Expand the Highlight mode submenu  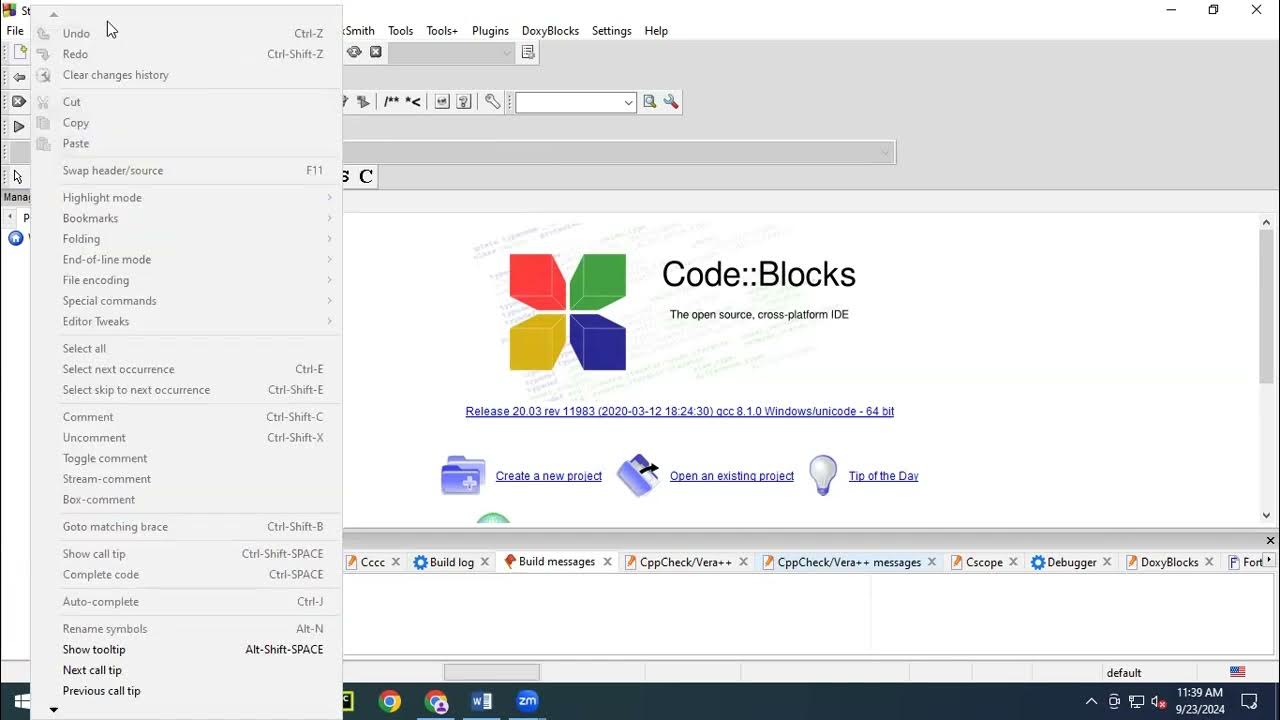tap(187, 197)
